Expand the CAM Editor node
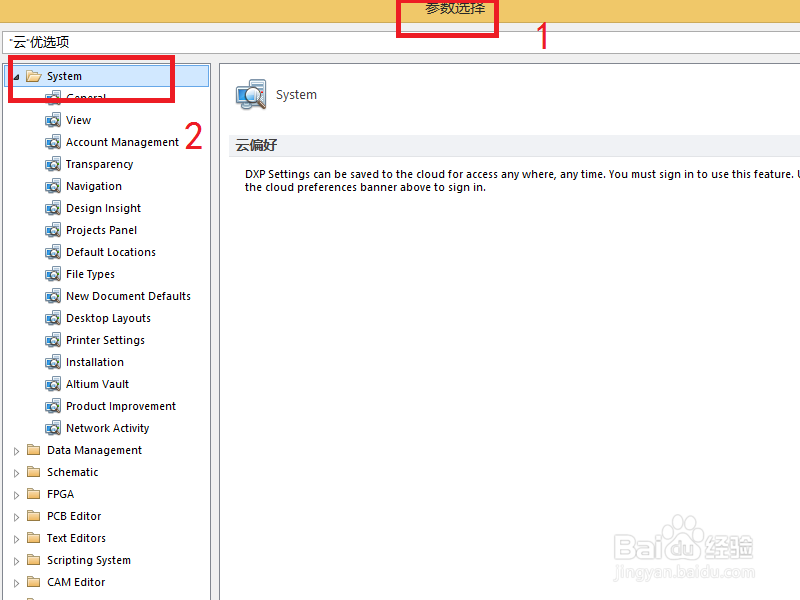Image resolution: width=800 pixels, height=600 pixels. (16, 583)
